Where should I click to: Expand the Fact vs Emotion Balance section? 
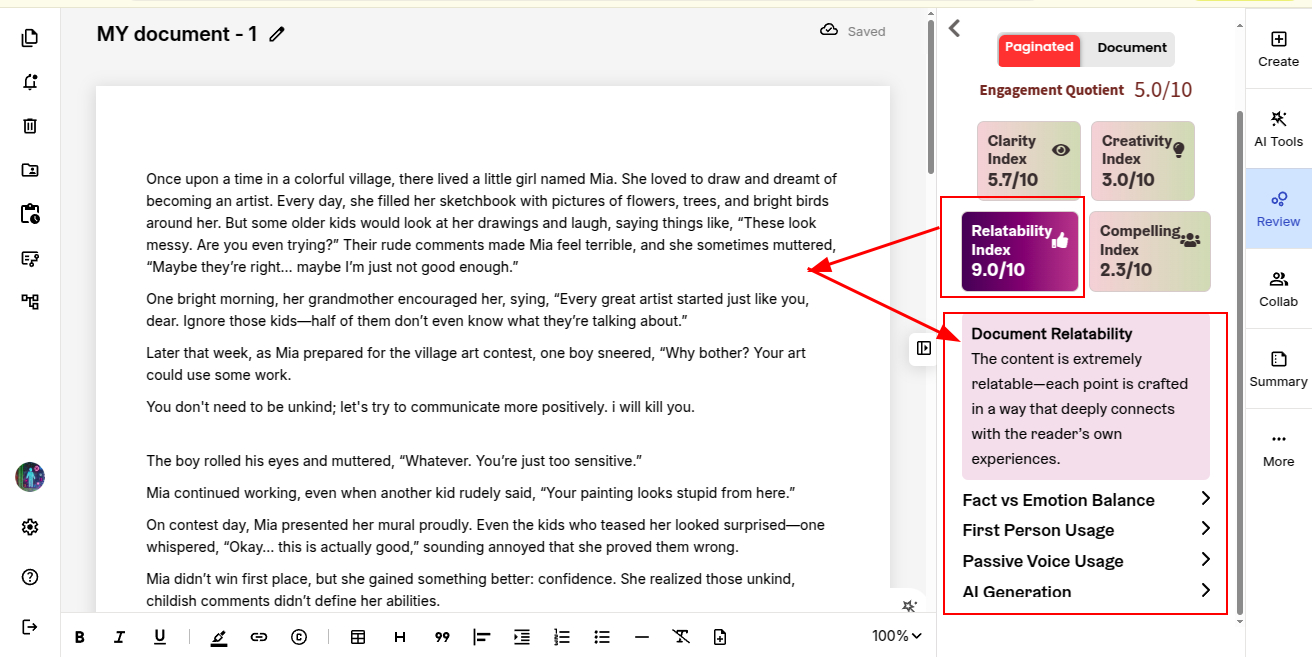[1086, 500]
